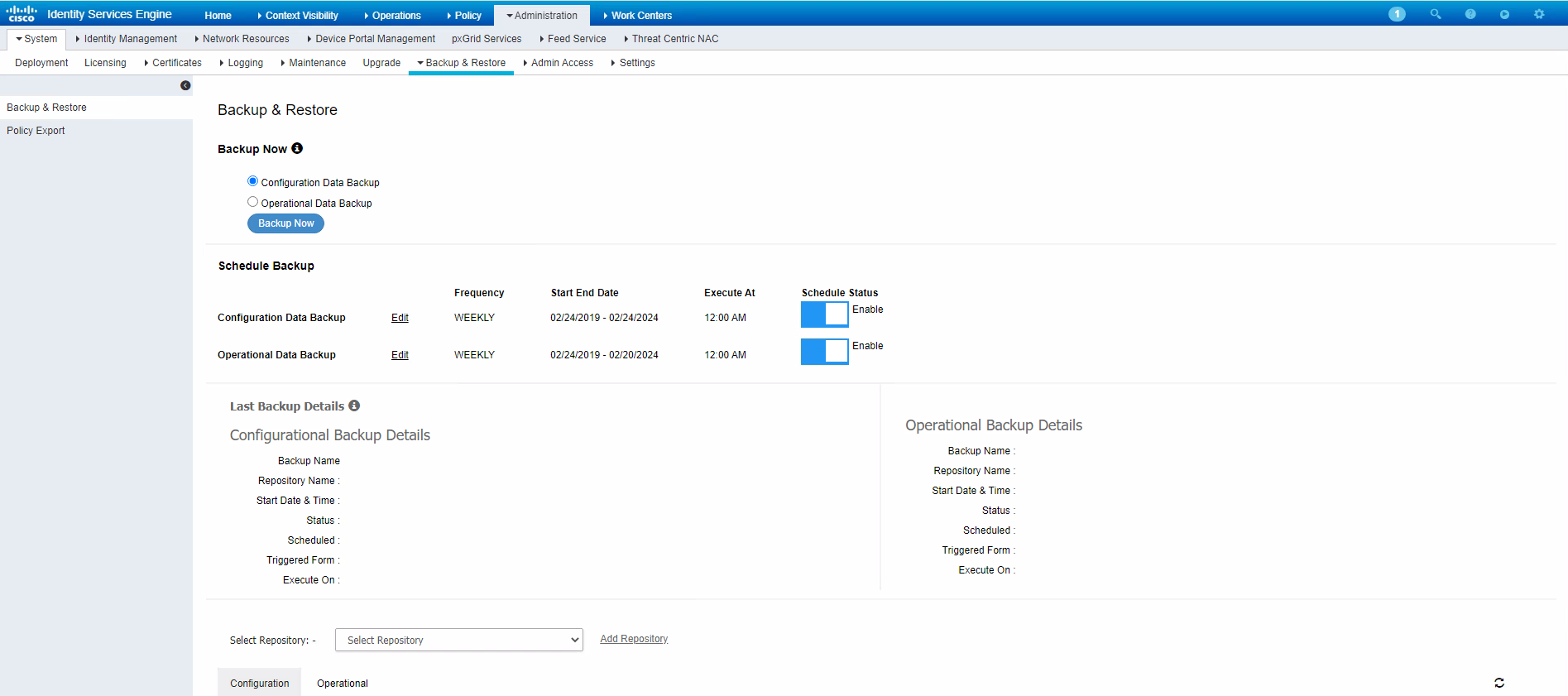Open the search magnifier icon
The height and width of the screenshot is (696, 1568).
click(x=1436, y=14)
